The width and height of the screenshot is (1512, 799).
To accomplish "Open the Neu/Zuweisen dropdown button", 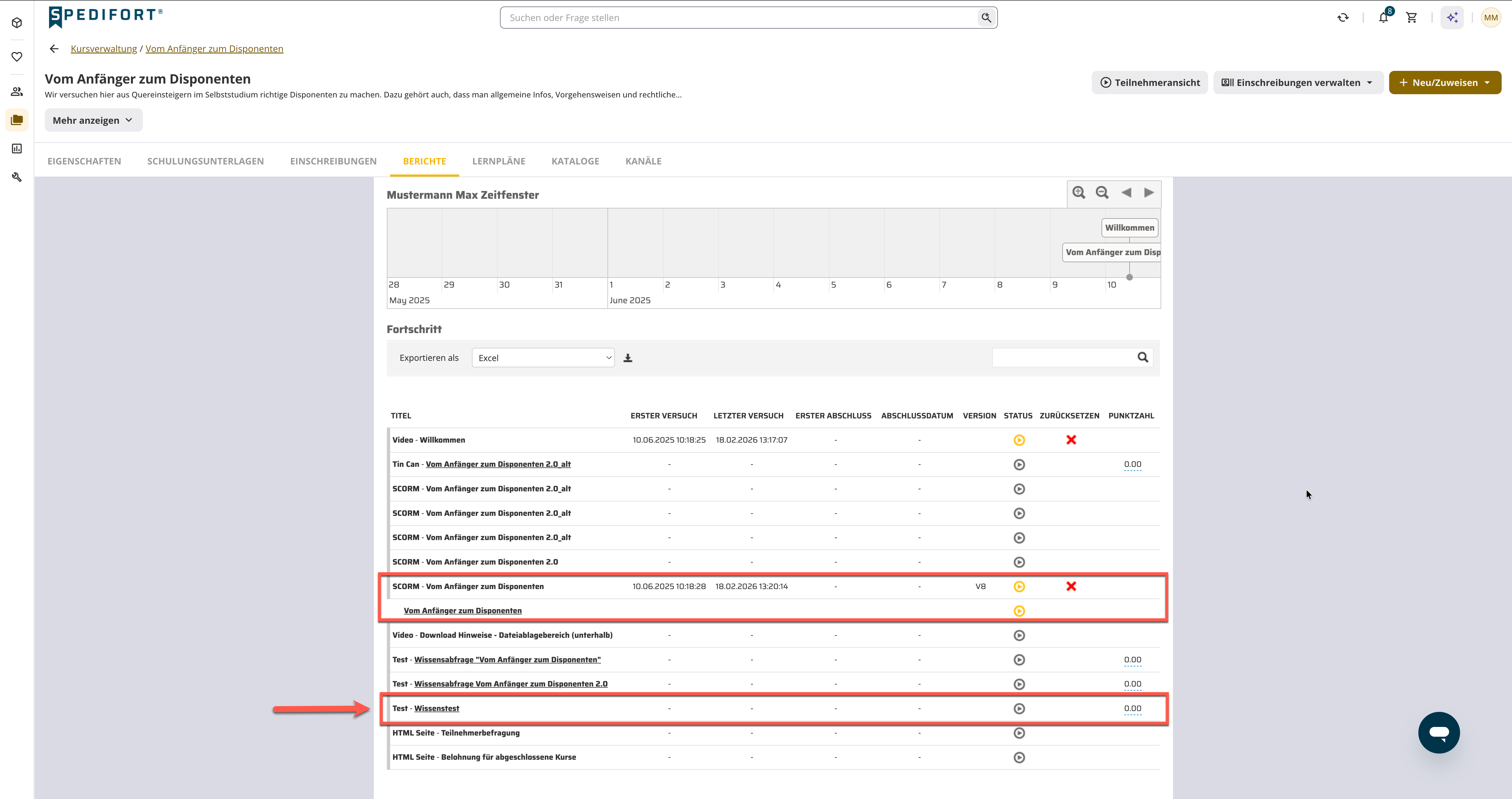I will coord(1444,83).
